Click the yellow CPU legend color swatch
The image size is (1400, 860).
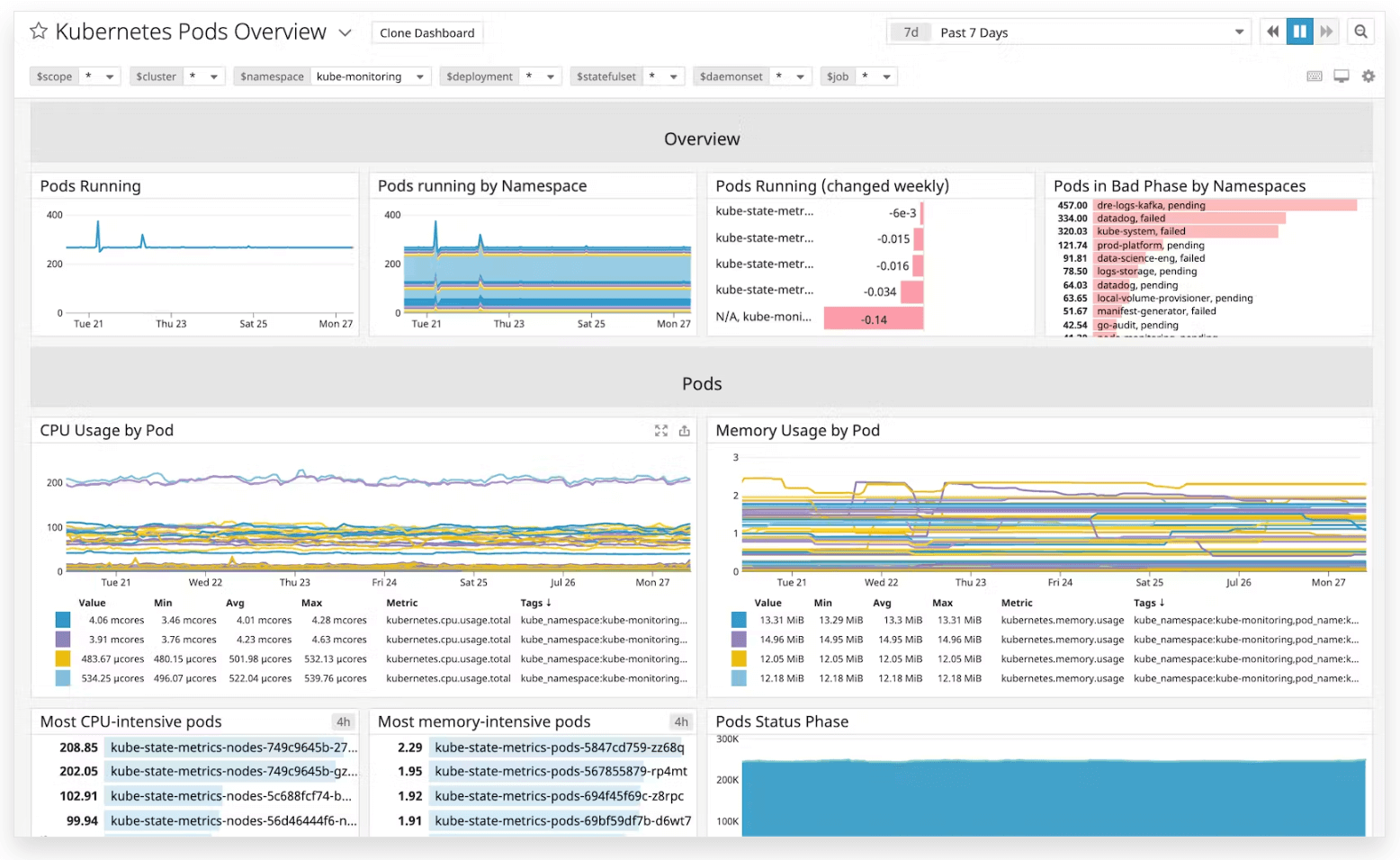pos(63,658)
